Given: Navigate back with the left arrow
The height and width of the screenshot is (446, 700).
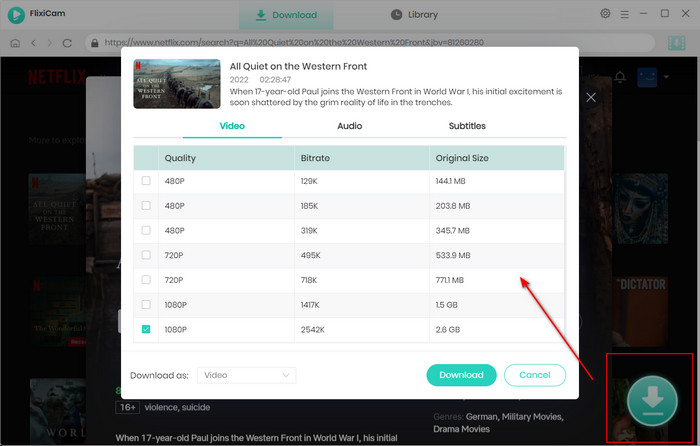Looking at the screenshot, I should coord(33,43).
